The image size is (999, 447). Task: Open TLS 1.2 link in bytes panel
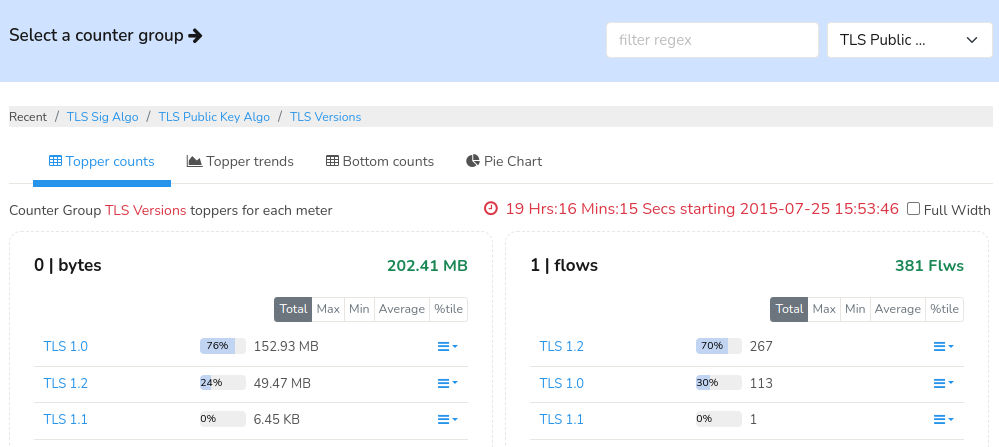coord(66,383)
